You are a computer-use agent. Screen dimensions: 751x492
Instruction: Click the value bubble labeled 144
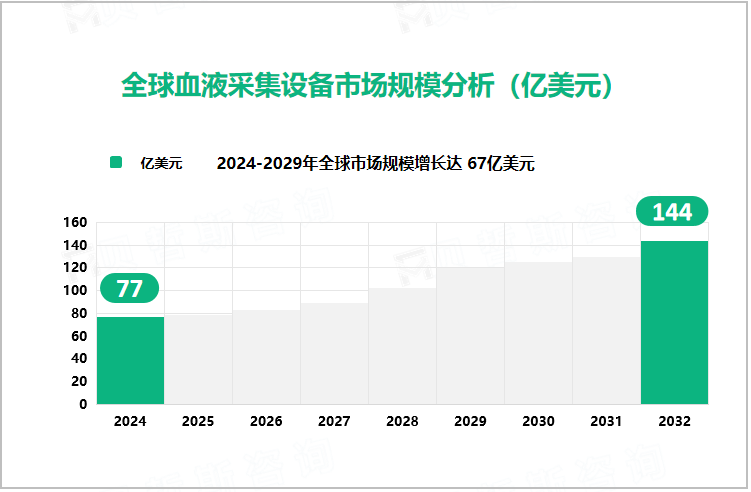(x=672, y=211)
